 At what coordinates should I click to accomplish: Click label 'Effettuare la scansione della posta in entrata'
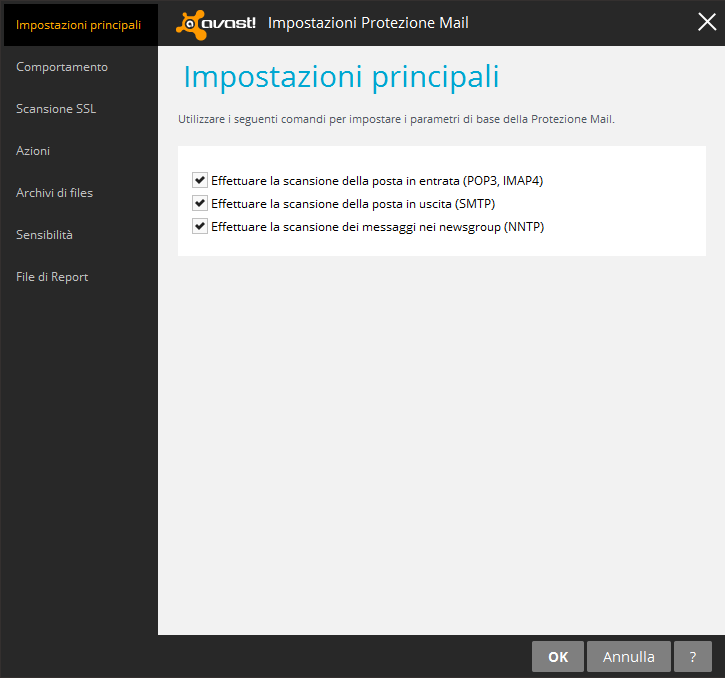tap(377, 180)
